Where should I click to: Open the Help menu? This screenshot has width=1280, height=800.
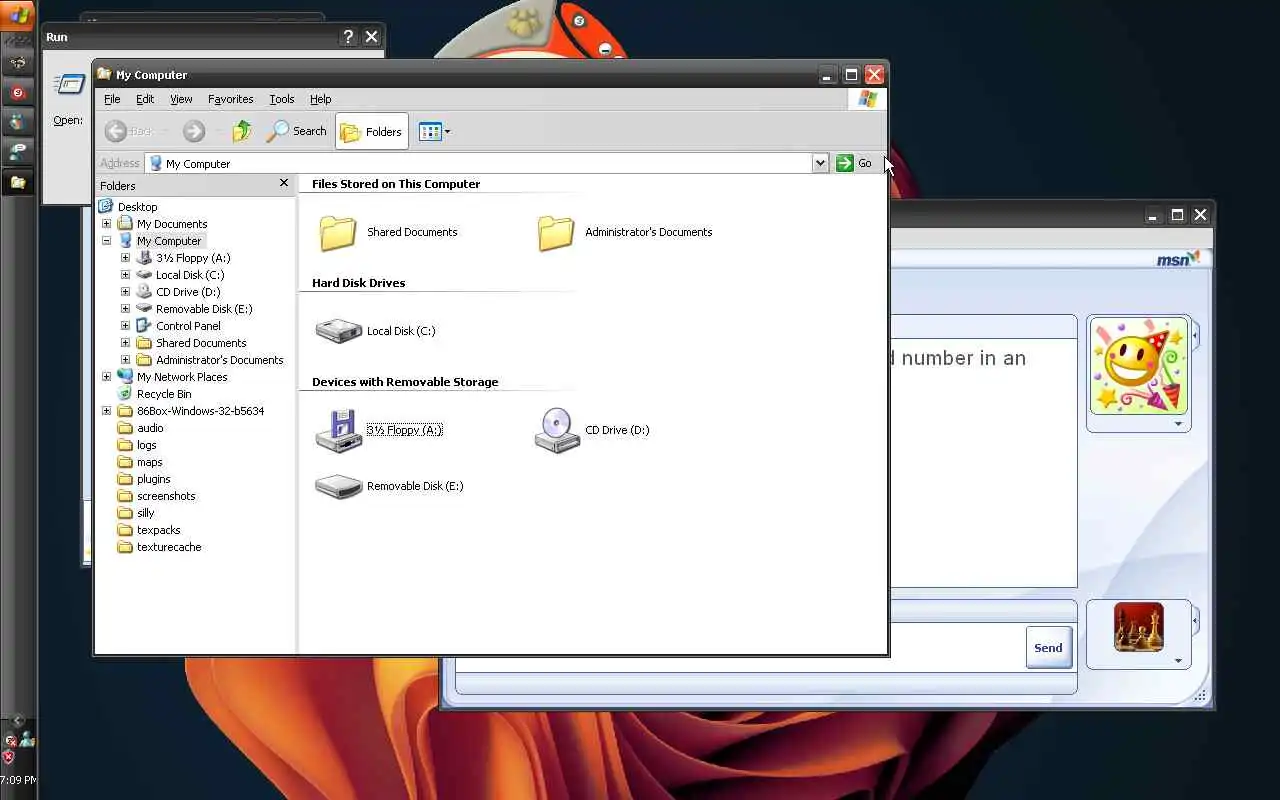320,99
